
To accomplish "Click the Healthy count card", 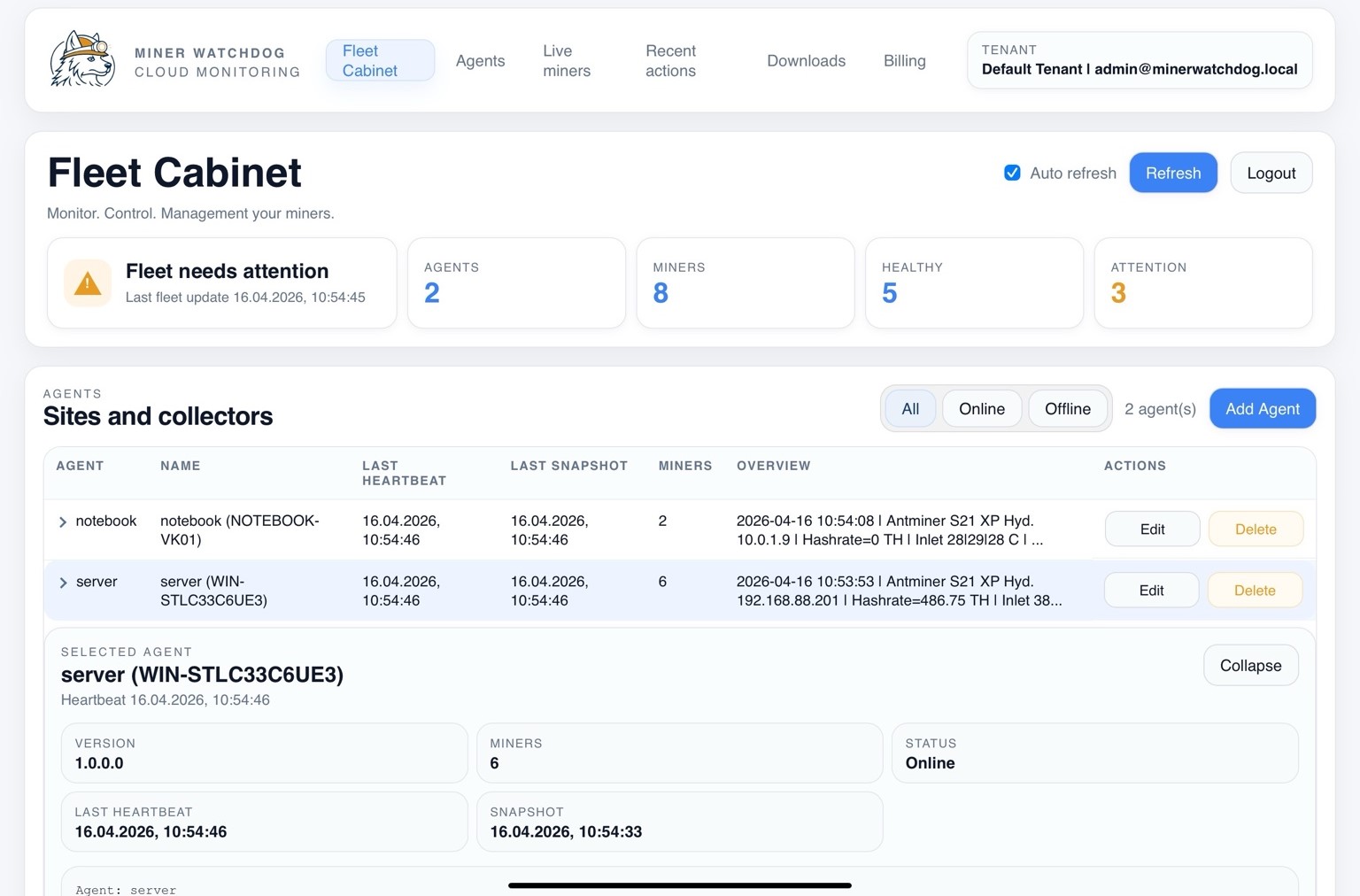I will click(x=974, y=282).
